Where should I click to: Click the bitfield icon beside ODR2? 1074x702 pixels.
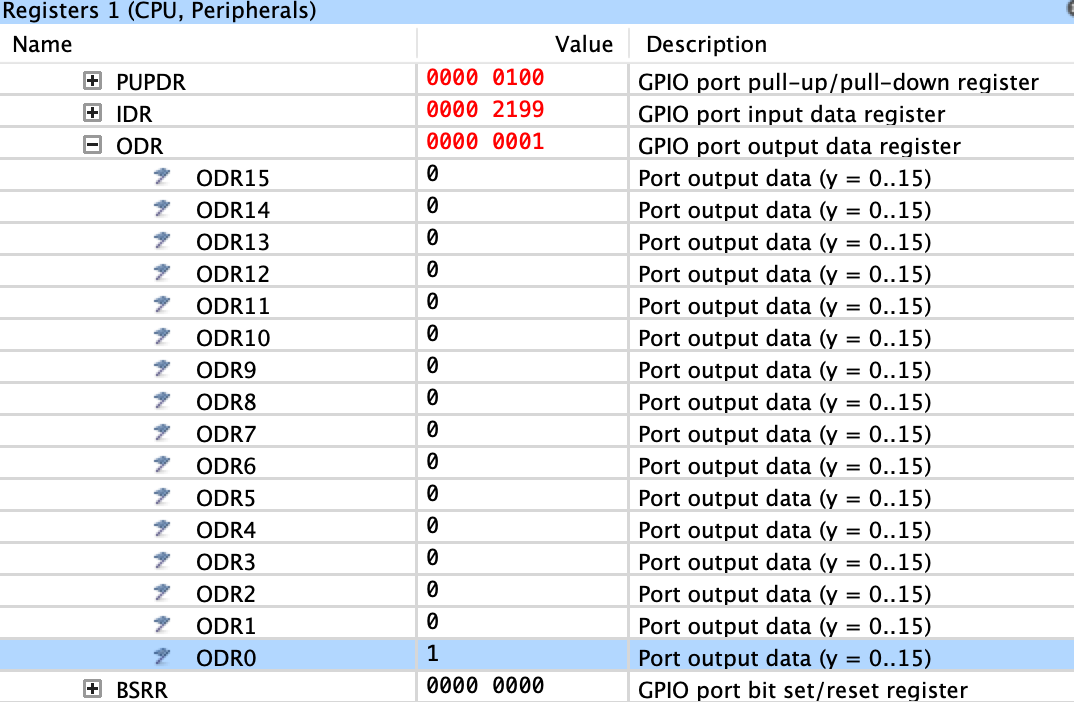[162, 592]
